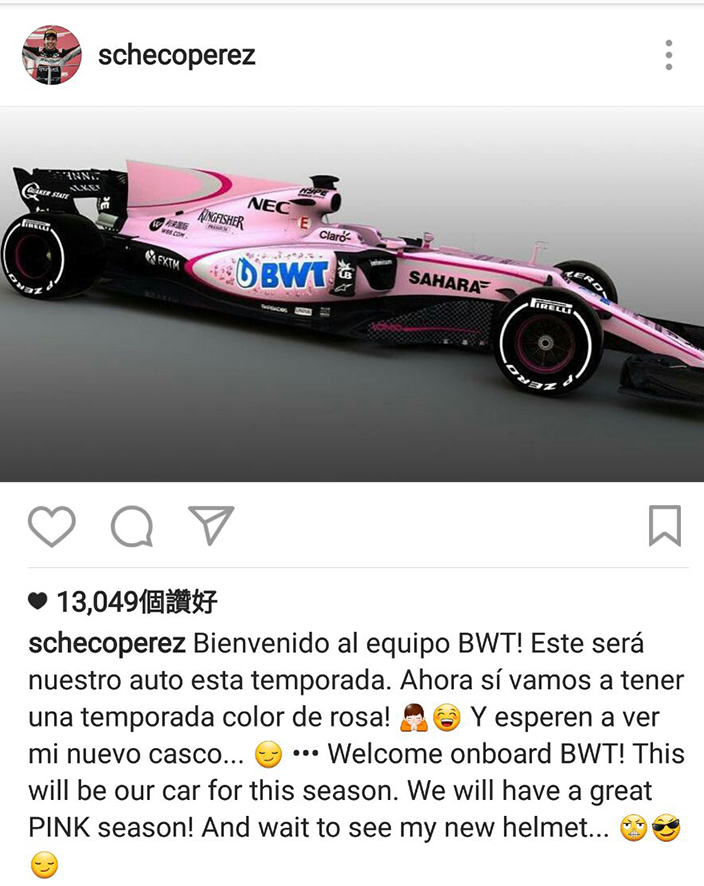Image resolution: width=704 pixels, height=886 pixels.
Task: Click the front Pirelli P Zero tyre
Action: point(547,343)
